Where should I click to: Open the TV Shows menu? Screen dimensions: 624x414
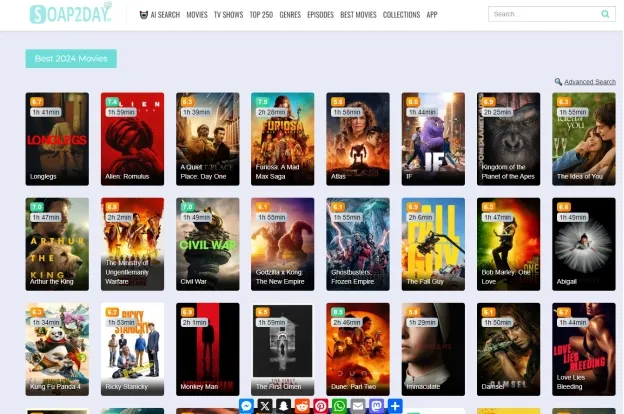228,15
